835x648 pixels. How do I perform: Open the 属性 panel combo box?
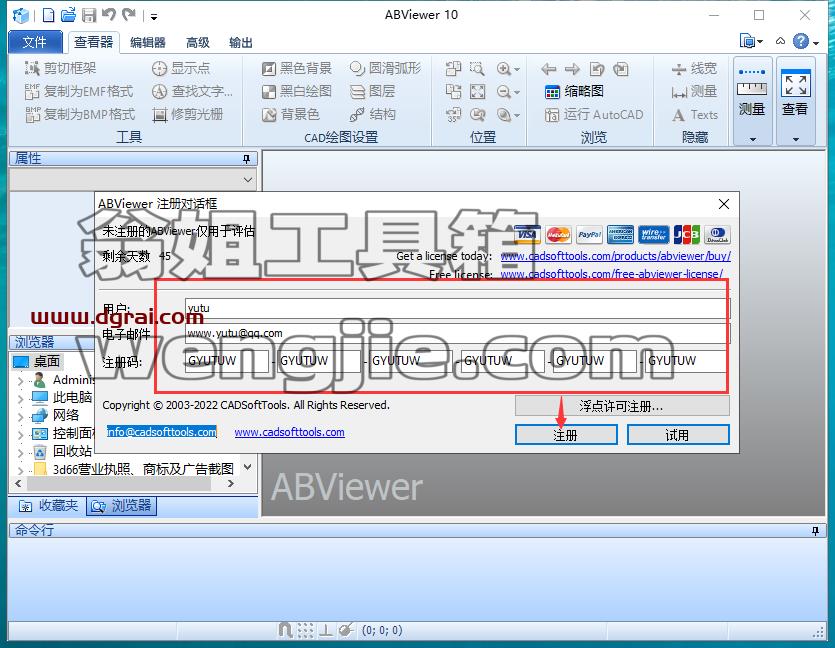click(133, 179)
